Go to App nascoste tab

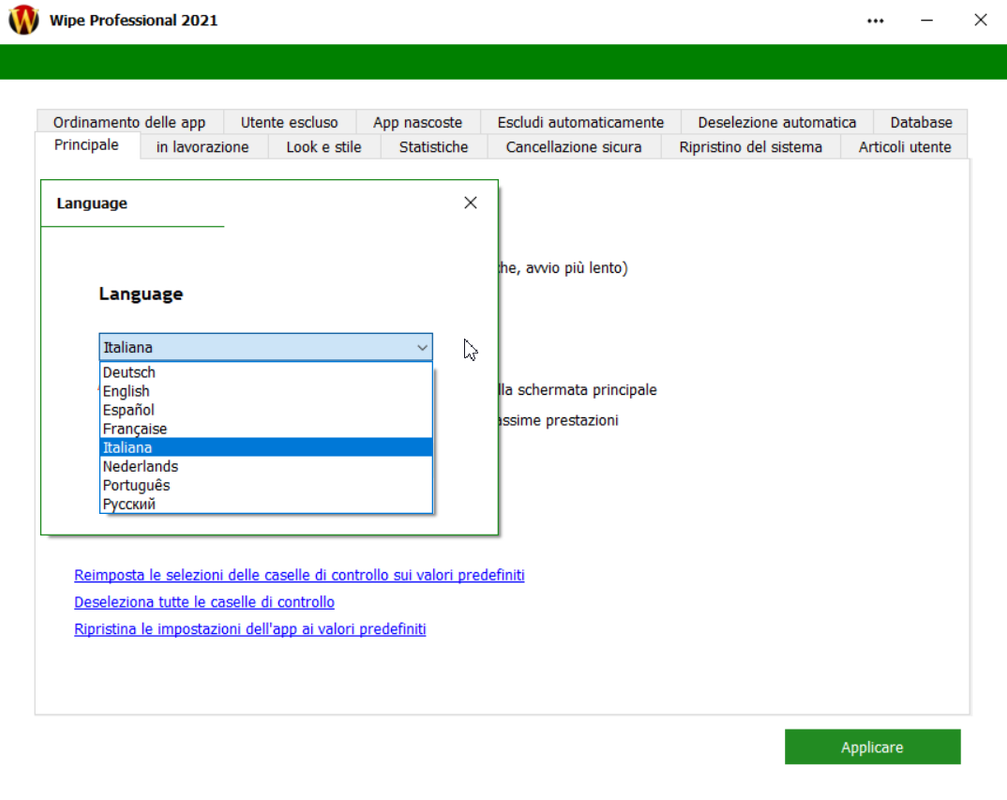click(417, 122)
